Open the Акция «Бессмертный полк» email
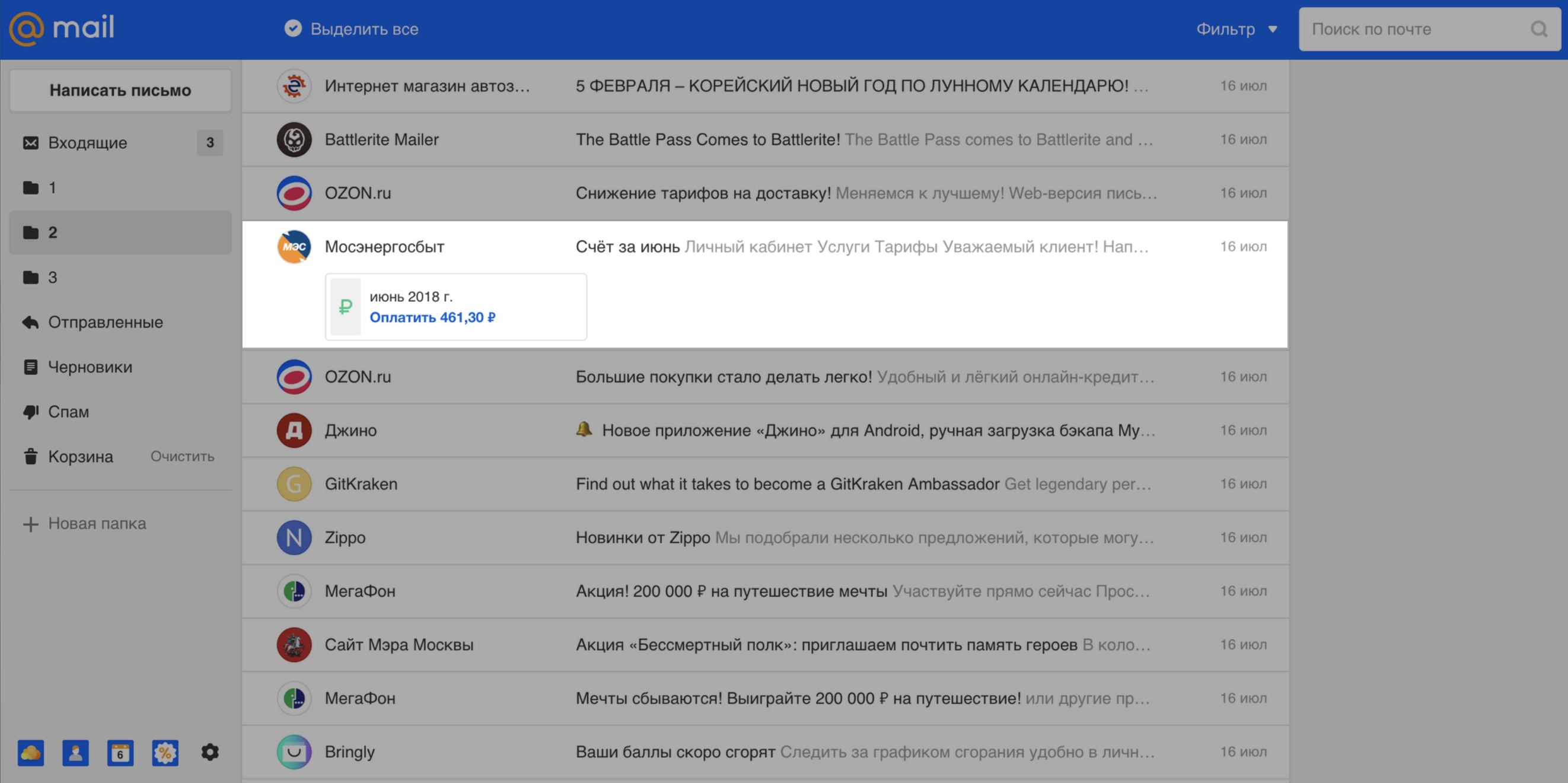Viewport: 1568px width, 783px height. click(x=764, y=645)
